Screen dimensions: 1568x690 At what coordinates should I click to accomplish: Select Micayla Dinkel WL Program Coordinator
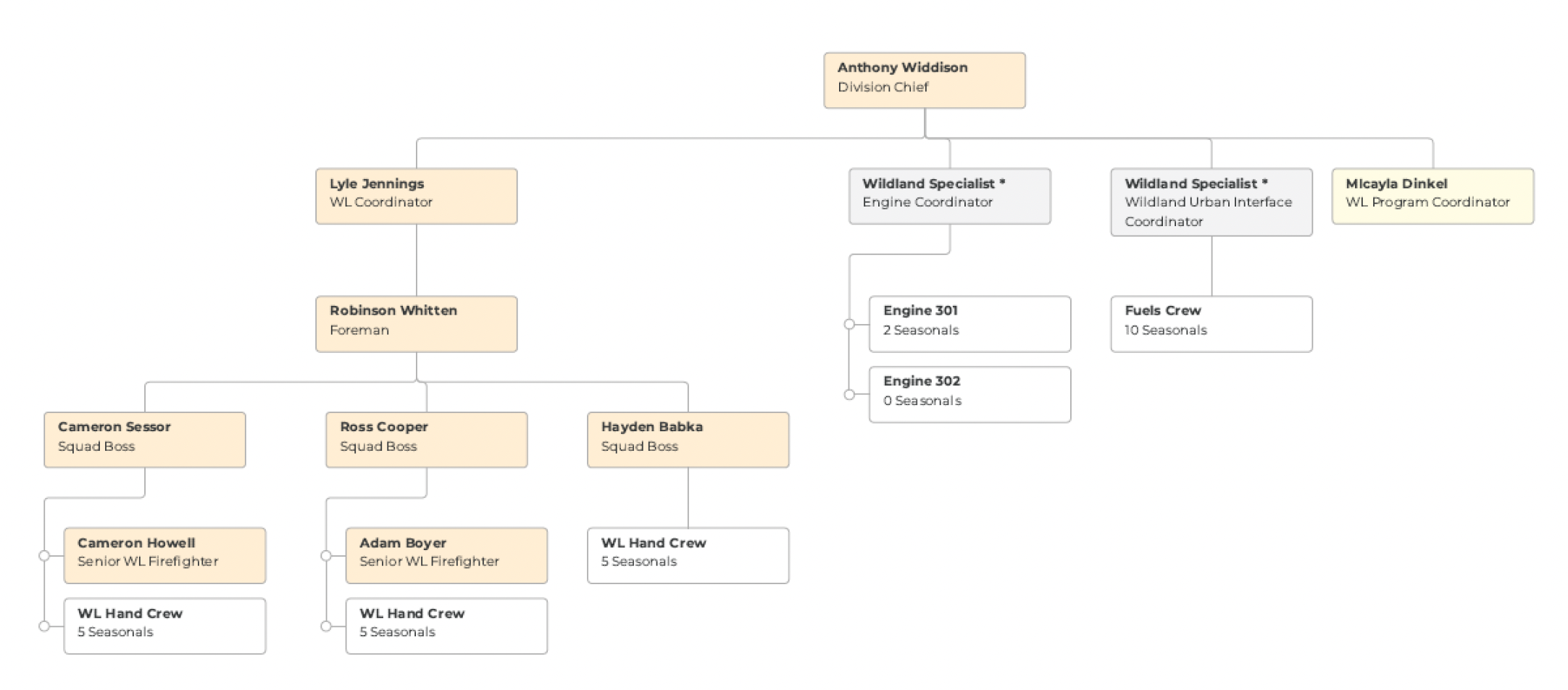pos(1432,196)
